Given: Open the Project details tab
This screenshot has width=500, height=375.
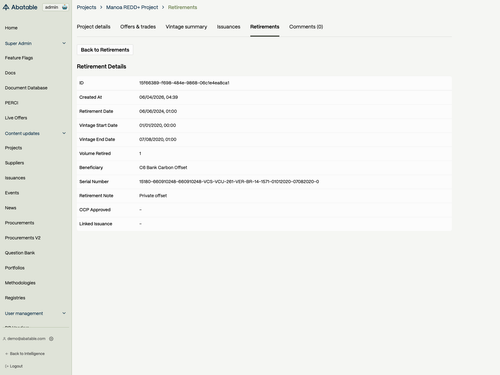Looking at the screenshot, I should 93,27.
